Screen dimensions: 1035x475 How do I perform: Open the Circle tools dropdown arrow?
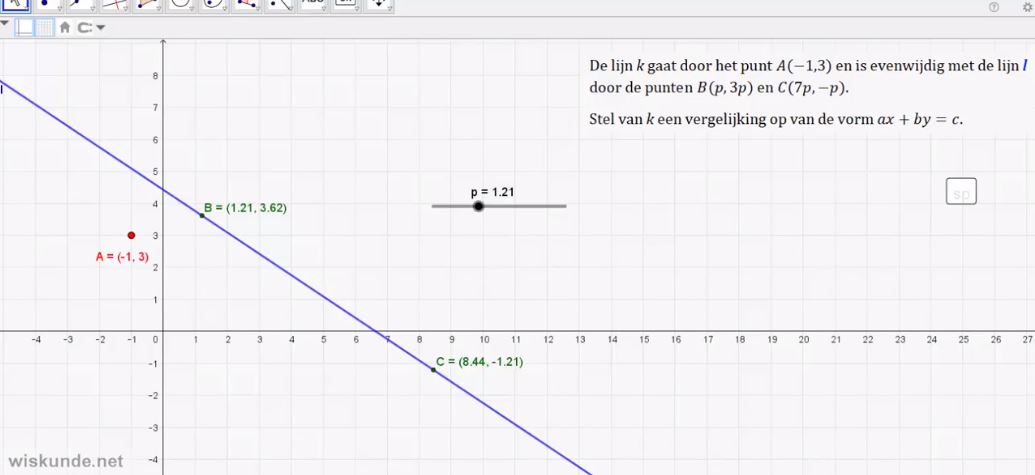[x=191, y=9]
